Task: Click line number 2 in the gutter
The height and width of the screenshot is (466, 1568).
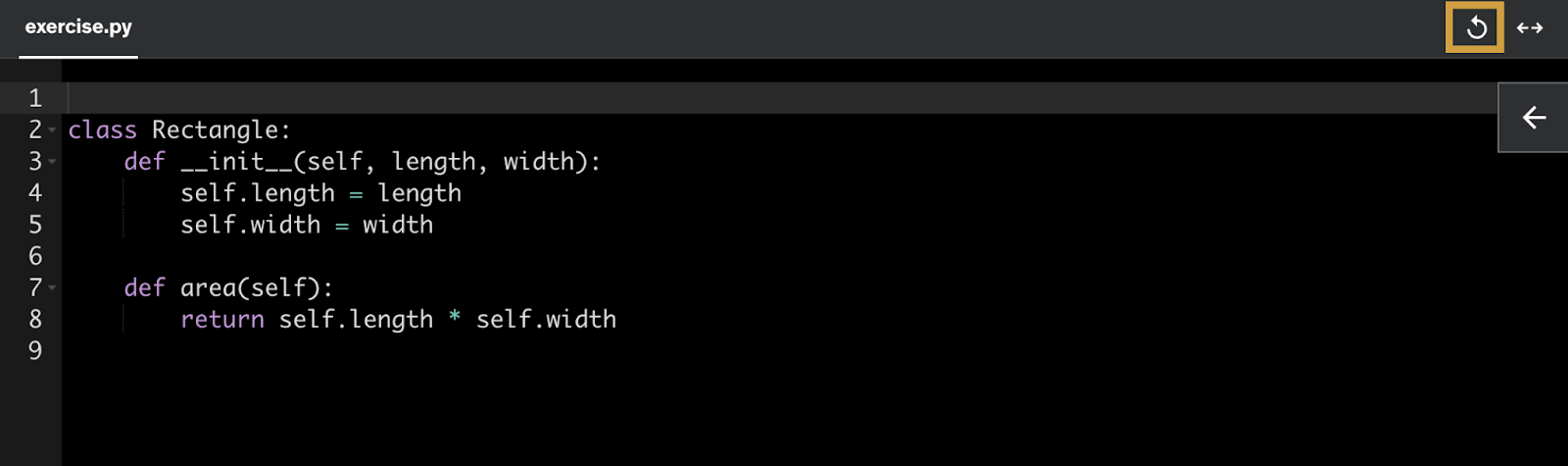Action: 35,129
